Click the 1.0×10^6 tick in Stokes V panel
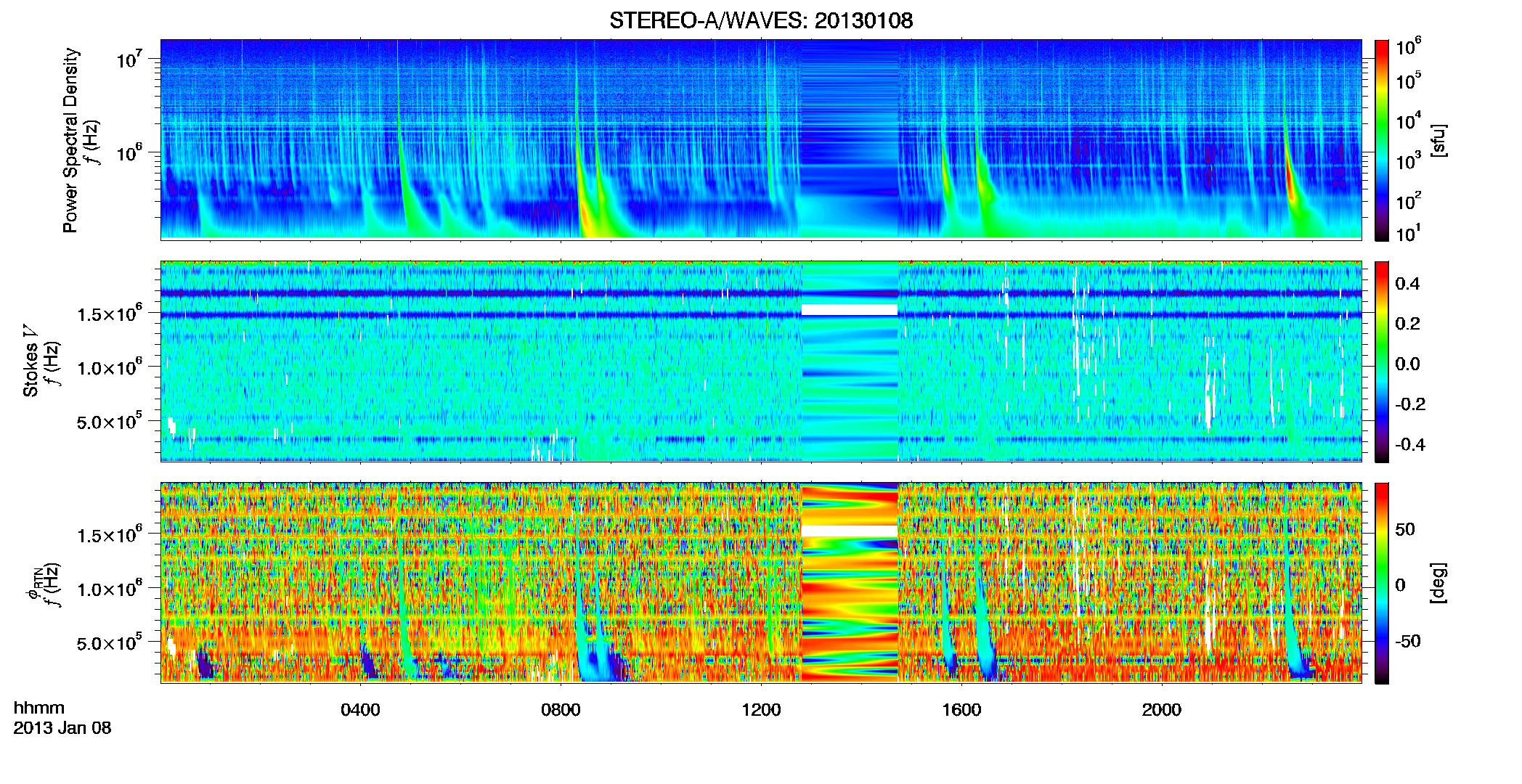Image resolution: width=1522 pixels, height=784 pixels. [x=110, y=367]
